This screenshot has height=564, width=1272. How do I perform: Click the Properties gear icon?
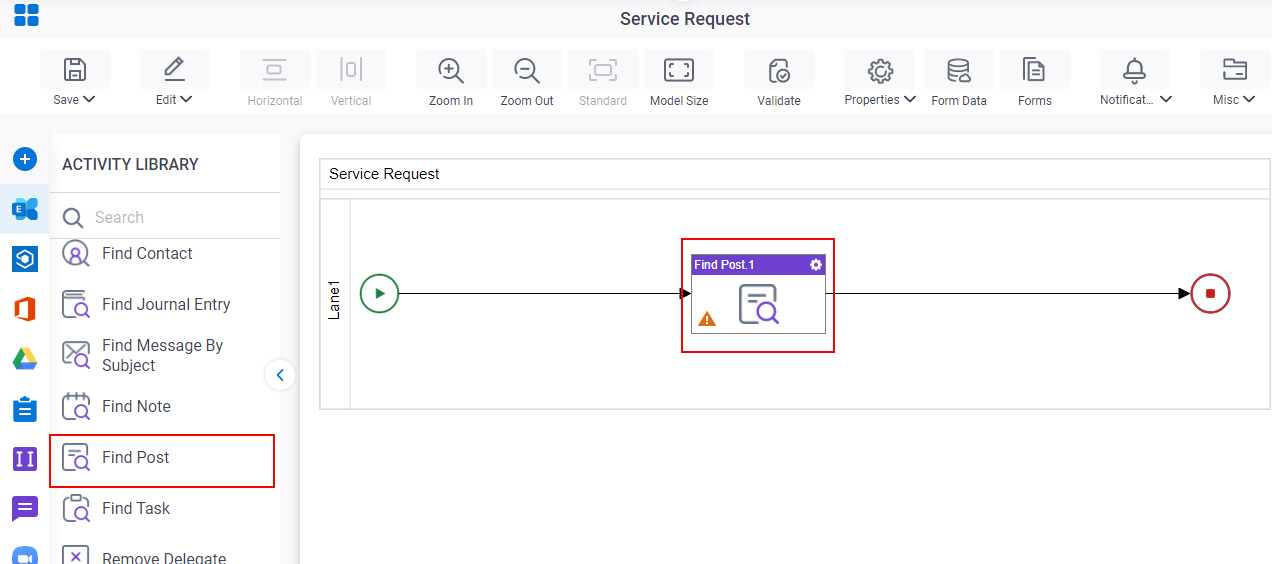[x=880, y=70]
